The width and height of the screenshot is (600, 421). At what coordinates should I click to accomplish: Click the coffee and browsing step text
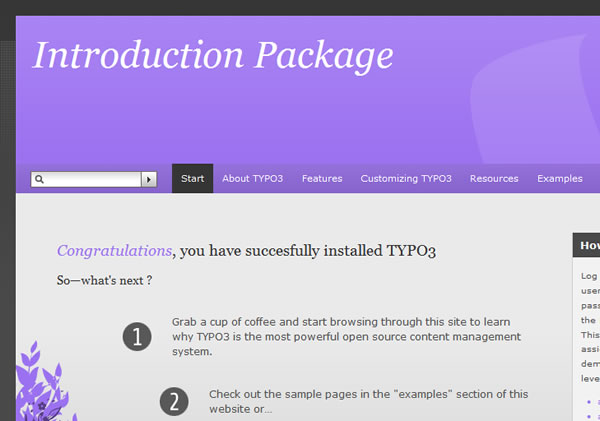point(346,337)
